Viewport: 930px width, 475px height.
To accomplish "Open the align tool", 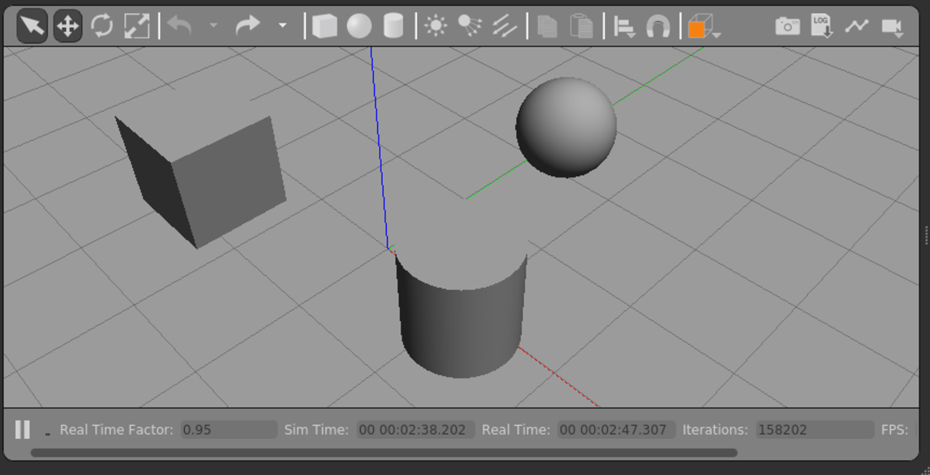I will pyautogui.click(x=624, y=27).
